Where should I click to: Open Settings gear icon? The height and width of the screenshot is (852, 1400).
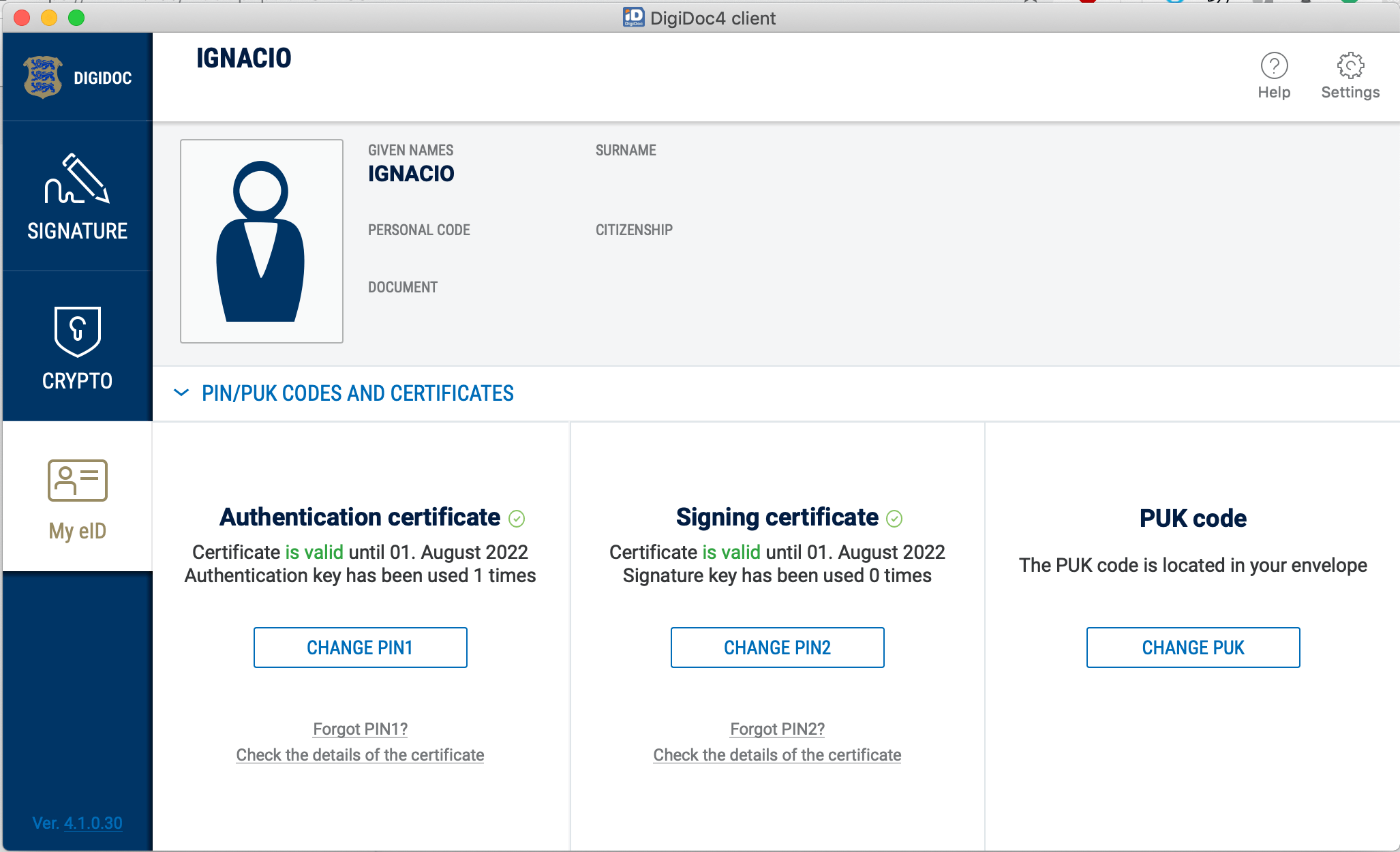pos(1350,66)
